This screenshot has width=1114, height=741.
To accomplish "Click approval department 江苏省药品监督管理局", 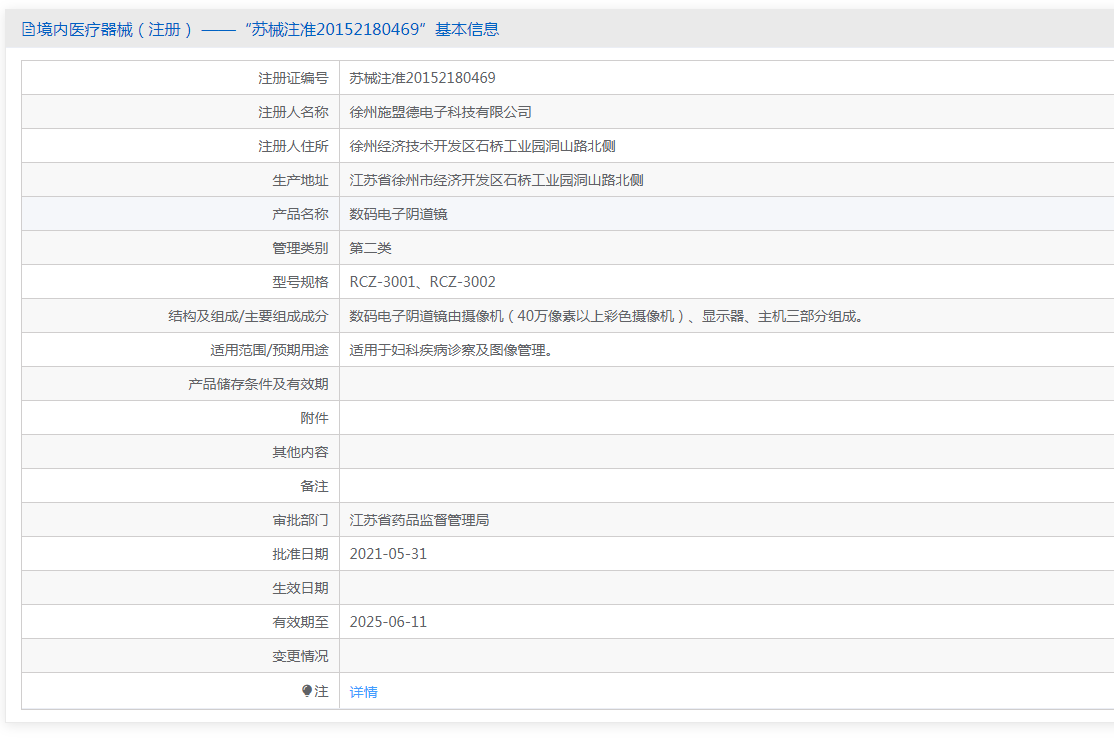I will (419, 520).
